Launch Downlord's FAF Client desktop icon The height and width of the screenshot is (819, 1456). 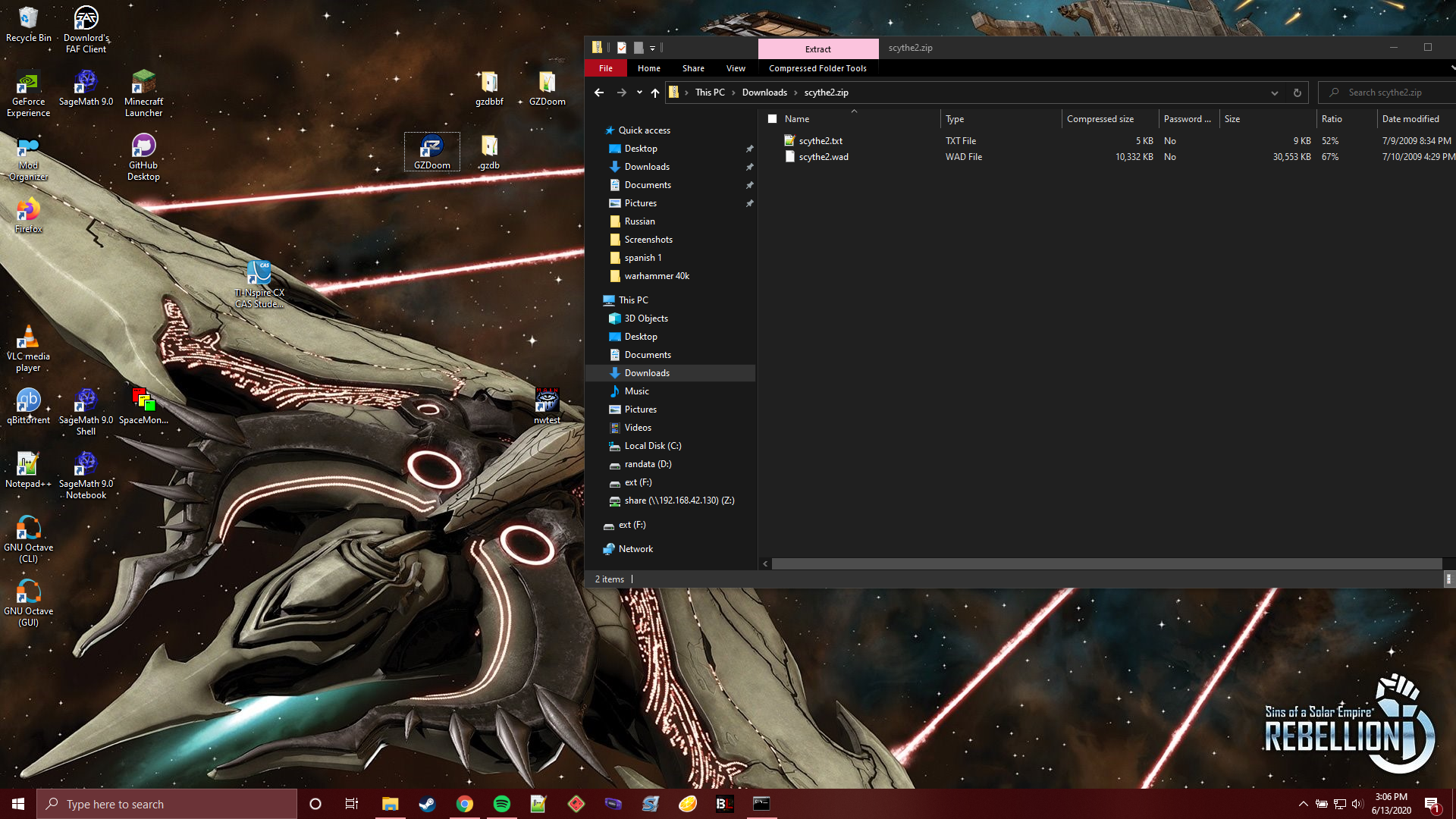[86, 30]
